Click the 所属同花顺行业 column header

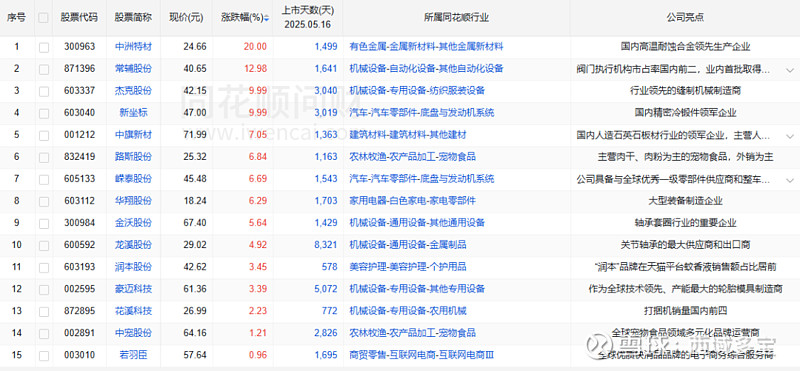pos(456,17)
